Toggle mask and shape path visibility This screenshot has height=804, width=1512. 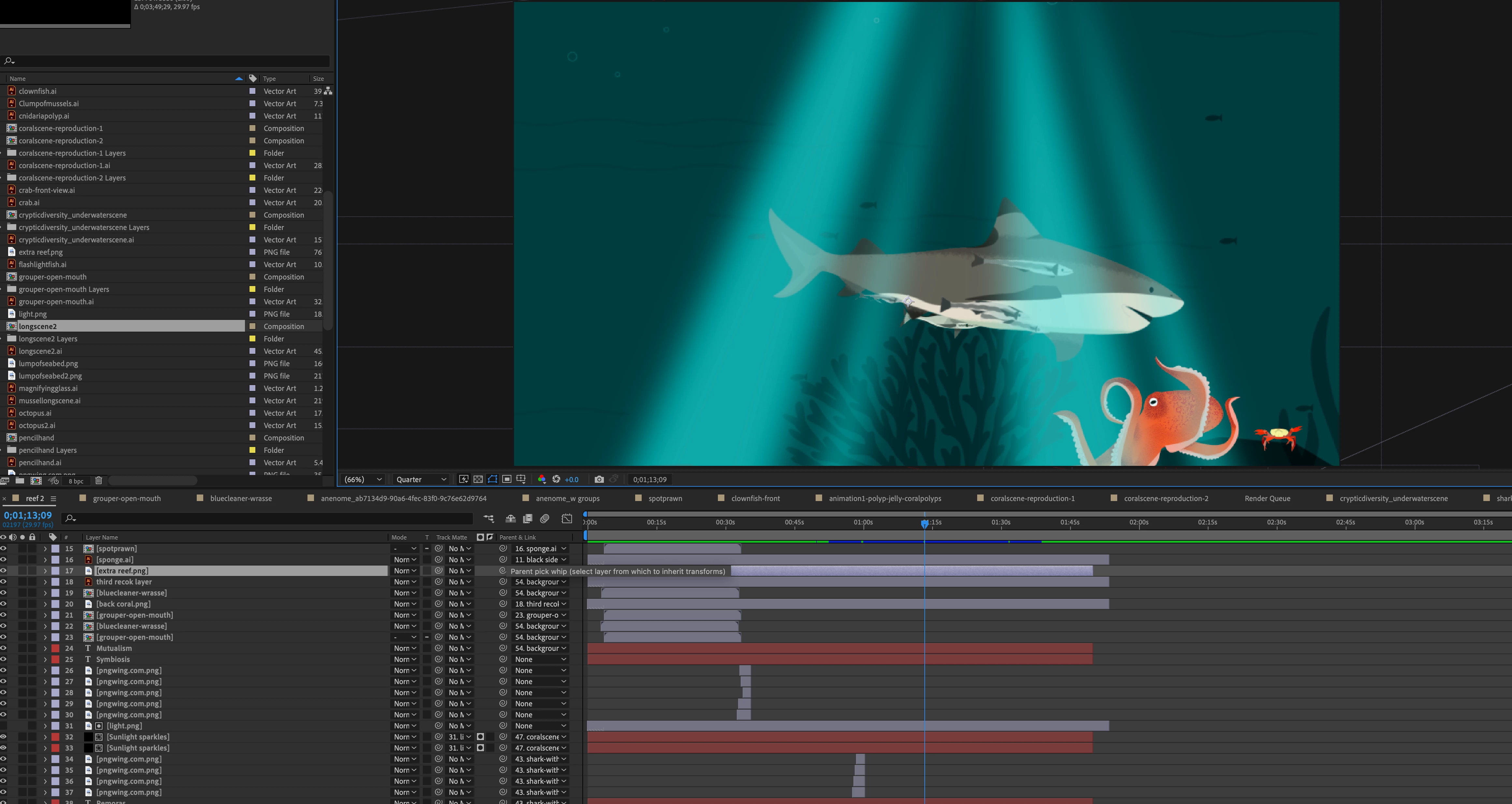pyautogui.click(x=492, y=480)
